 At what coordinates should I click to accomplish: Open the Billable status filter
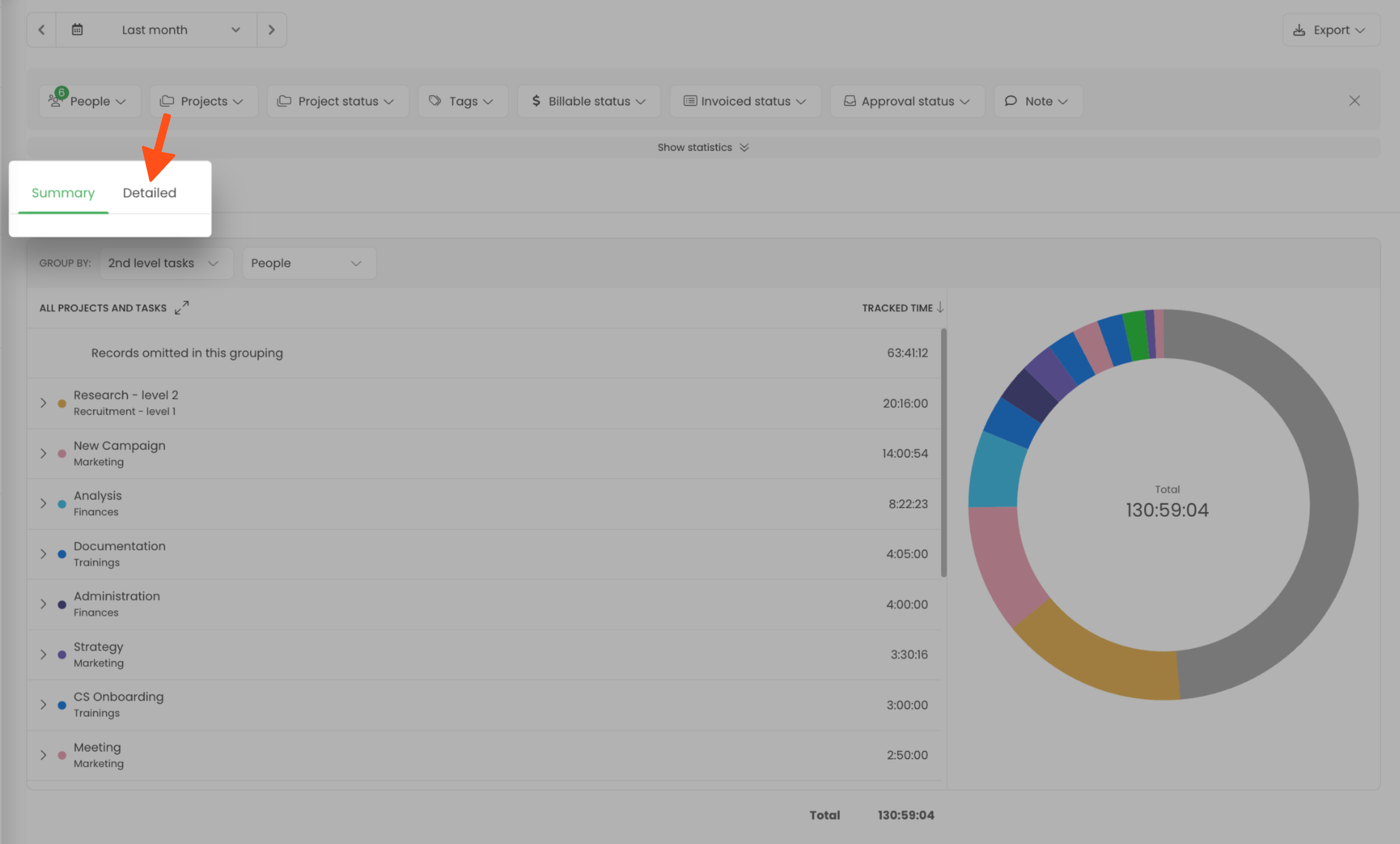(589, 101)
